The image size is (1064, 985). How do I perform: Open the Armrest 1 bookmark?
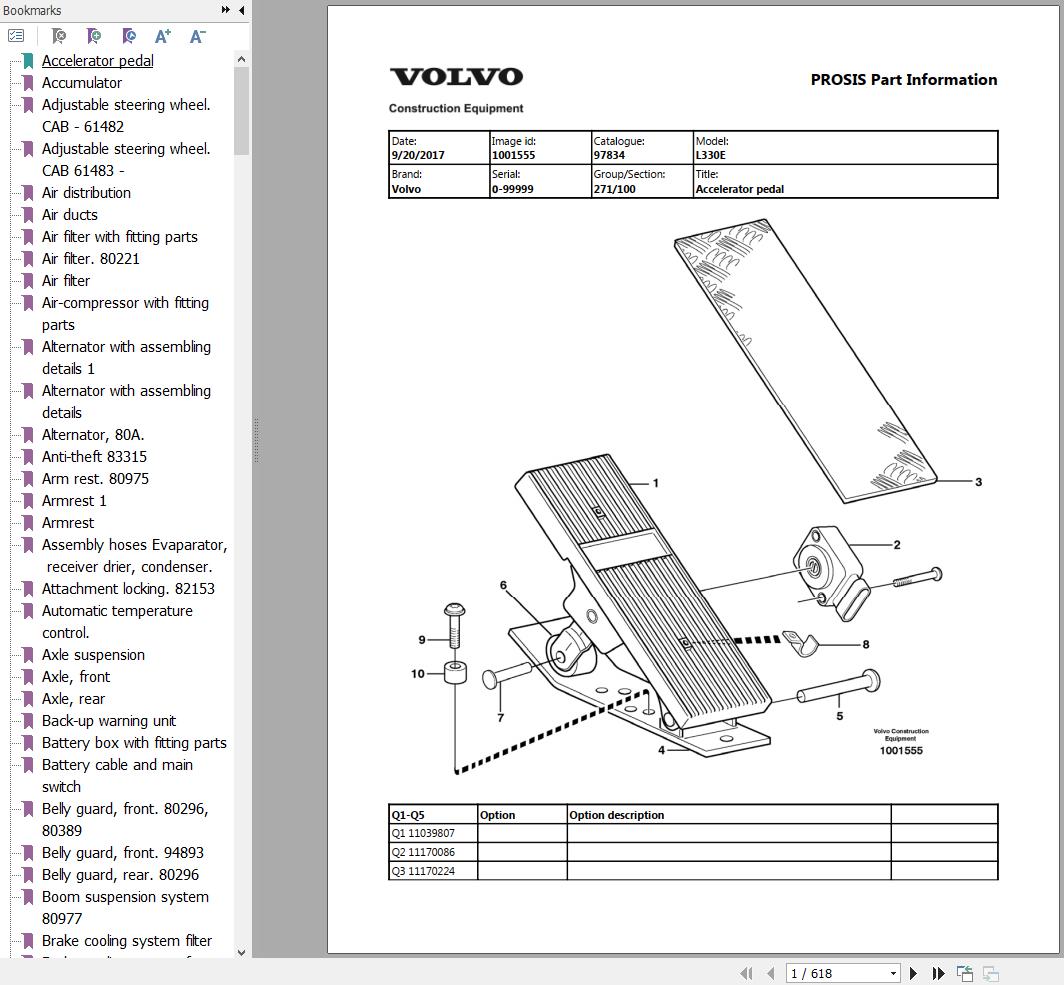(74, 501)
